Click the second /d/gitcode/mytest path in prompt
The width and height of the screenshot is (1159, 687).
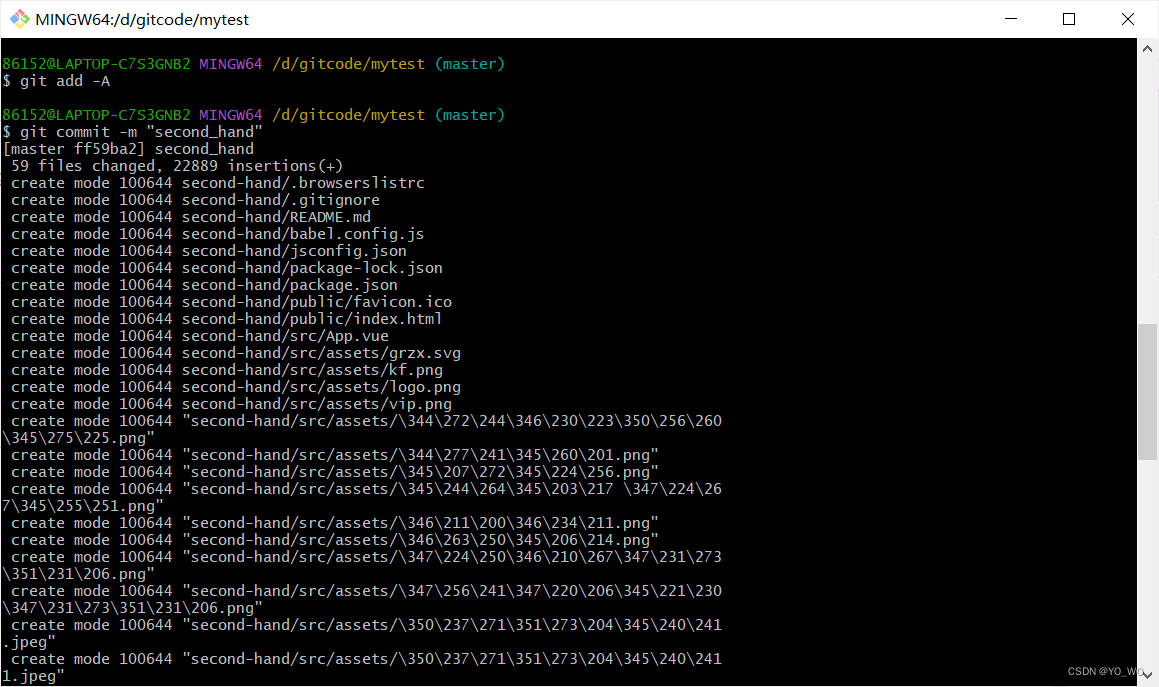[x=349, y=115]
